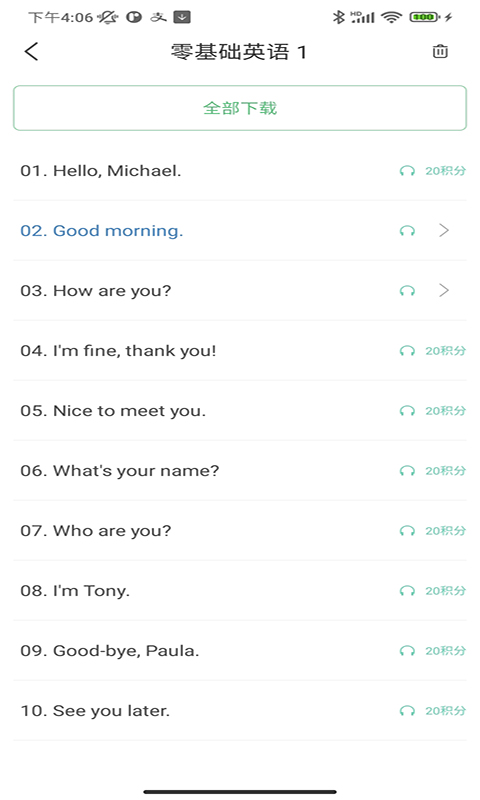Tap headphone icon for What's your name?
Screen dimensions: 480x800
click(407, 471)
